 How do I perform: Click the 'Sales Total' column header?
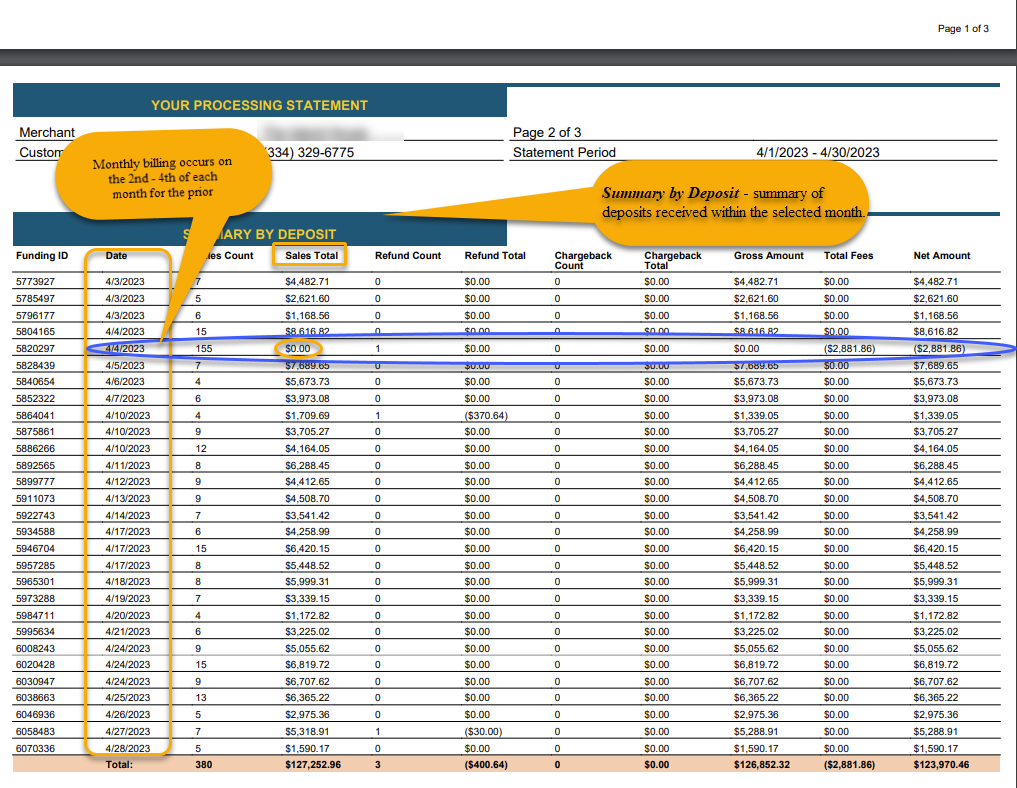(311, 256)
